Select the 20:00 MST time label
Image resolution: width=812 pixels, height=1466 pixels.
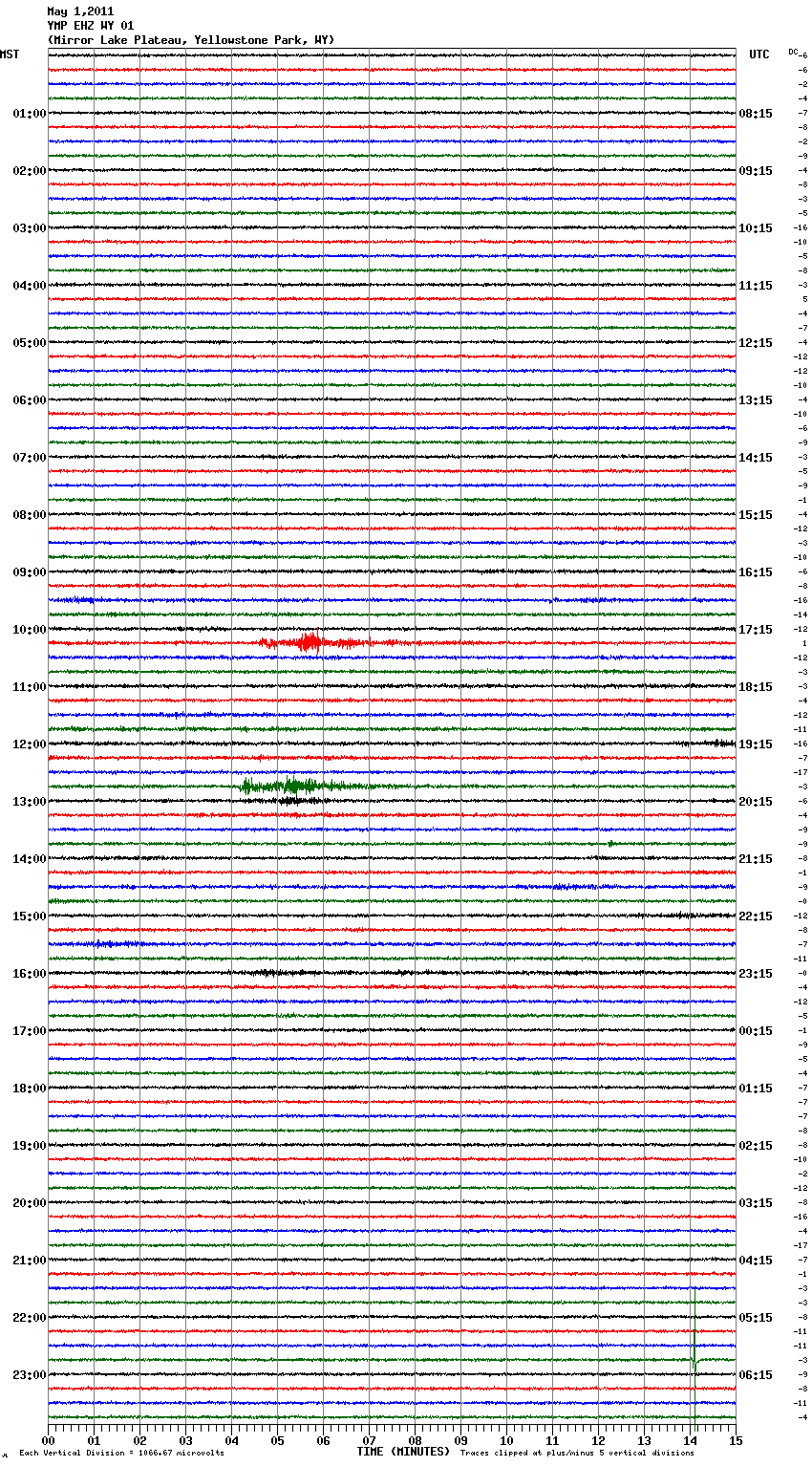pos(29,1203)
